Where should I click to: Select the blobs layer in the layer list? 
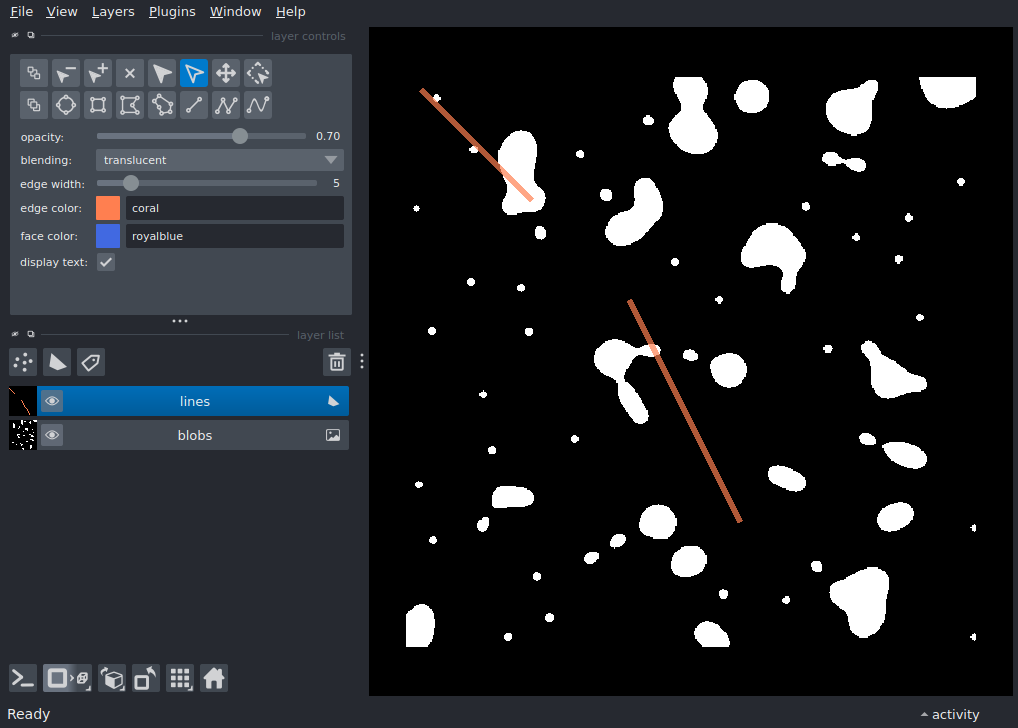tap(195, 435)
